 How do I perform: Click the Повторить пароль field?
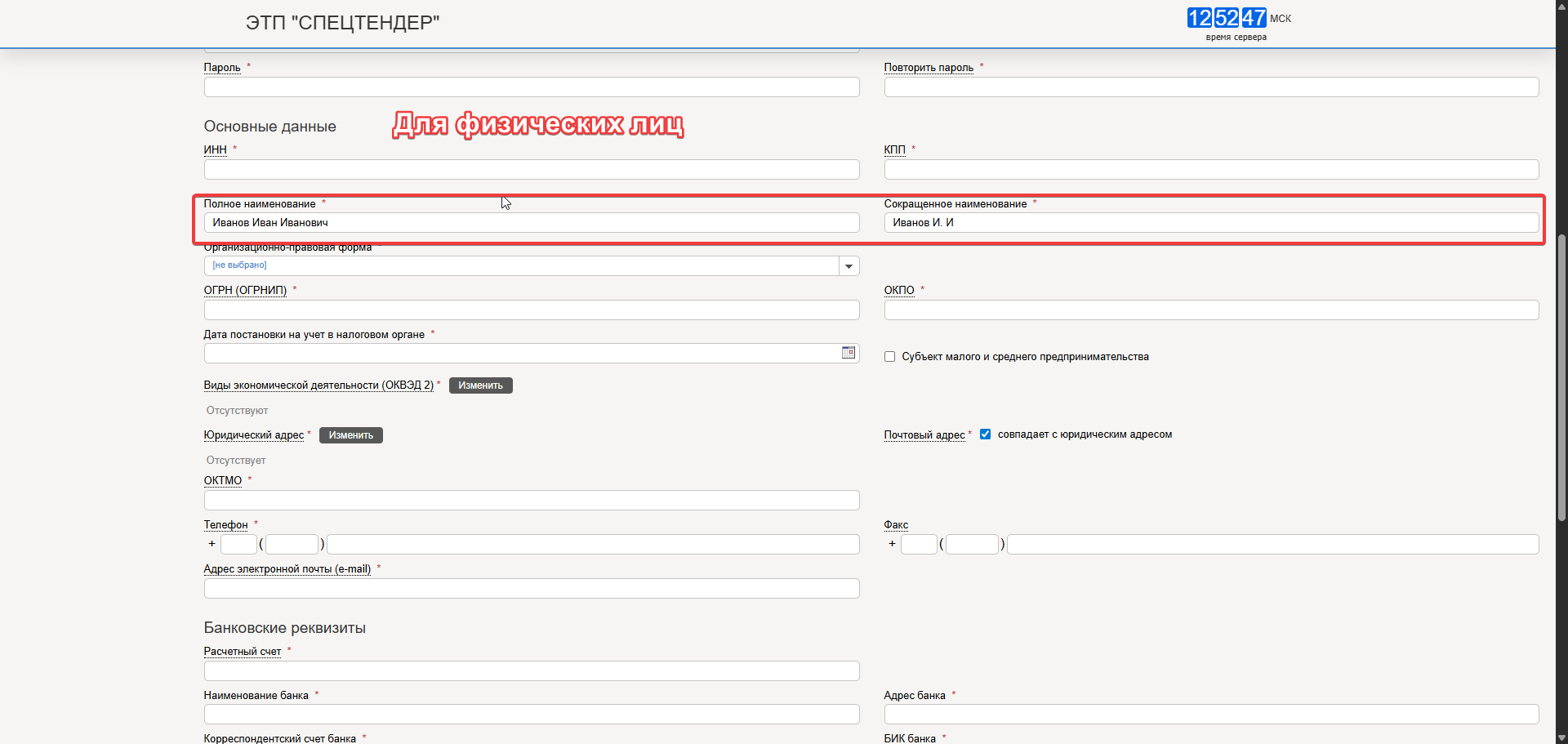[x=1210, y=87]
